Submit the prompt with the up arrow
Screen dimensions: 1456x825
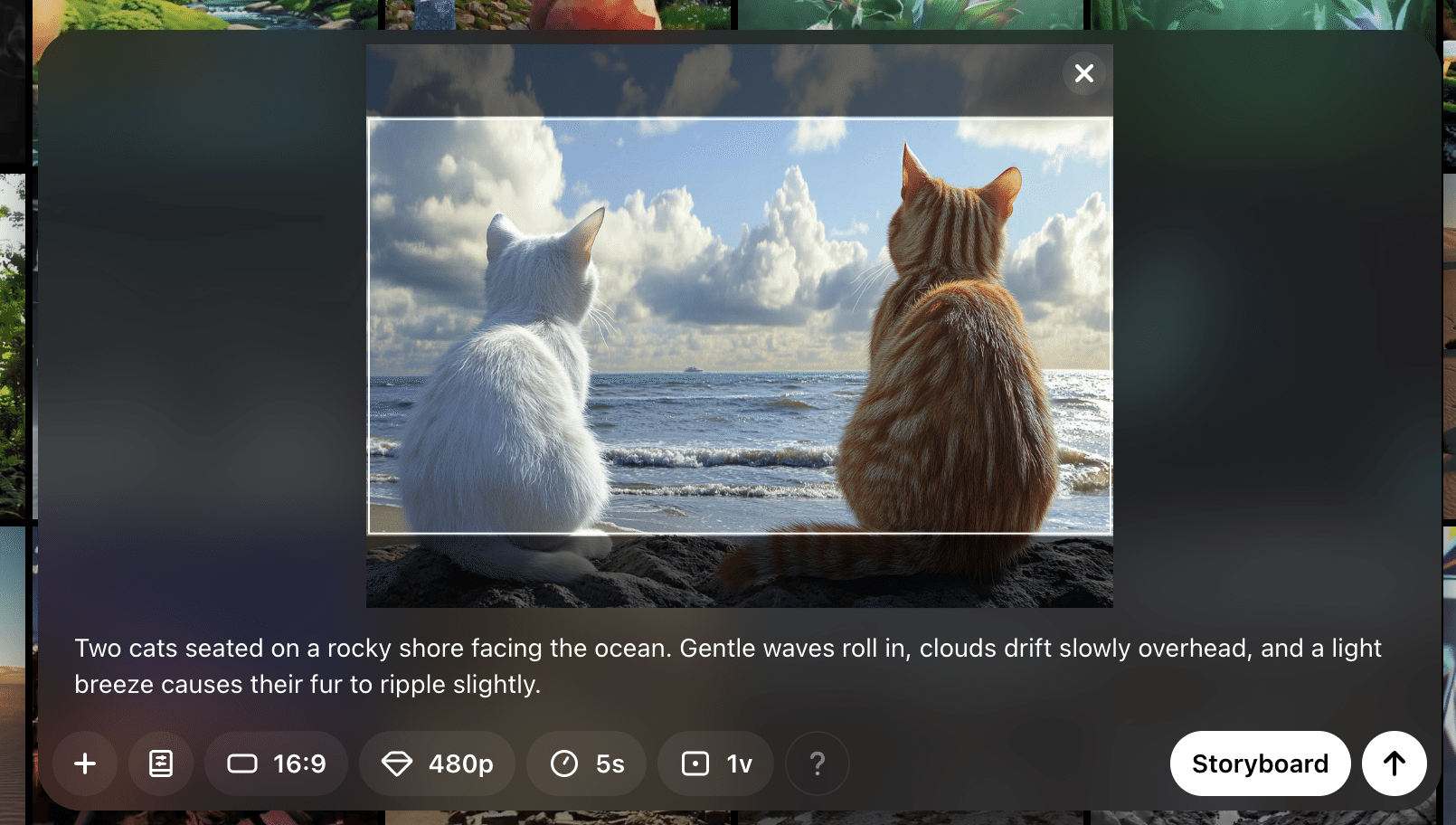tap(1395, 763)
